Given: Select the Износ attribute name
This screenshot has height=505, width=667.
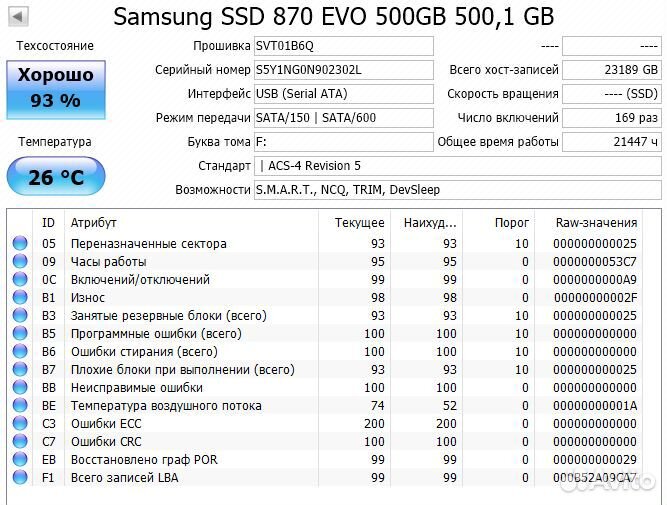Looking at the screenshot, I should 88,297.
